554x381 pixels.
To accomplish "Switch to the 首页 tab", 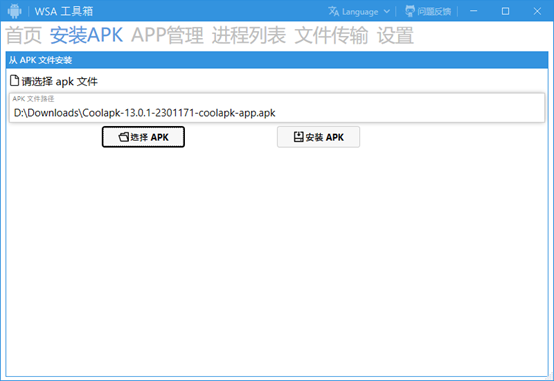I will coord(24,35).
